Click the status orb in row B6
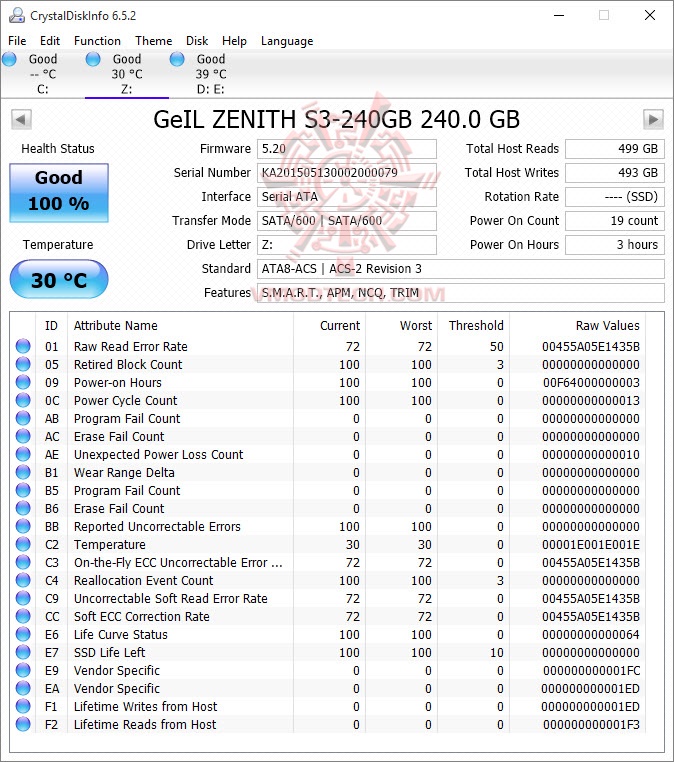The height and width of the screenshot is (762, 674). click(x=23, y=508)
